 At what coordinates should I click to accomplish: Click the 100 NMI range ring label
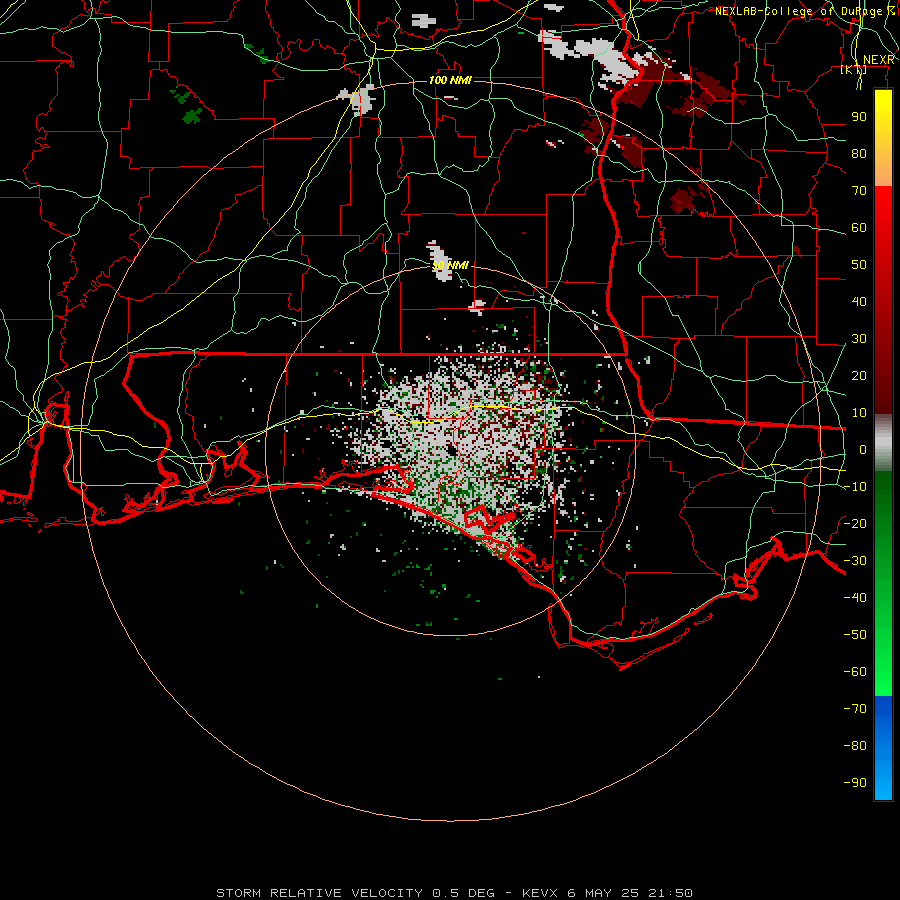click(451, 80)
